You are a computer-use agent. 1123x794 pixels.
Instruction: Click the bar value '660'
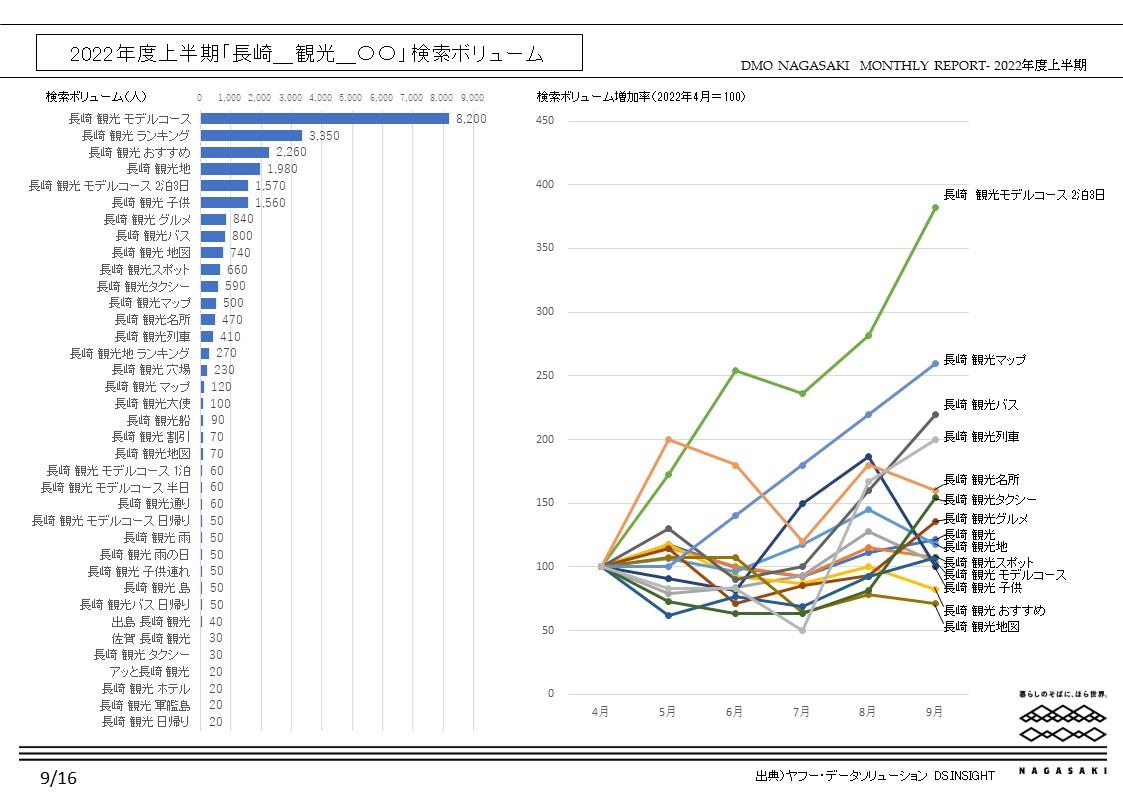[x=237, y=269]
